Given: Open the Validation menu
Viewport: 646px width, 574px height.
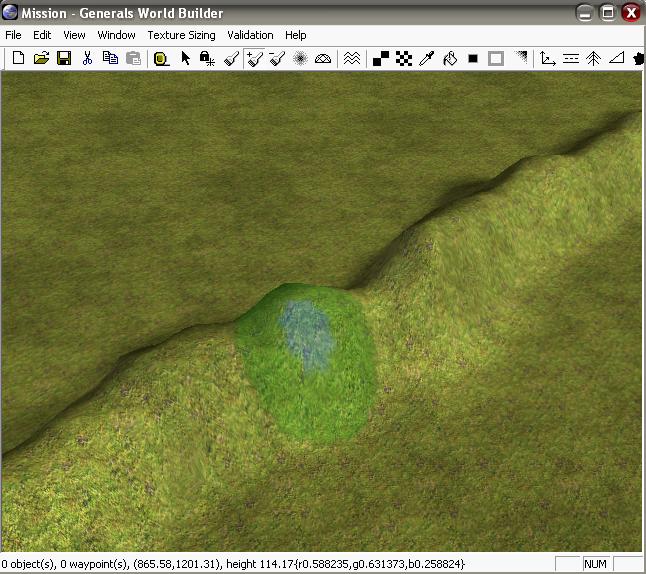Looking at the screenshot, I should coord(250,35).
